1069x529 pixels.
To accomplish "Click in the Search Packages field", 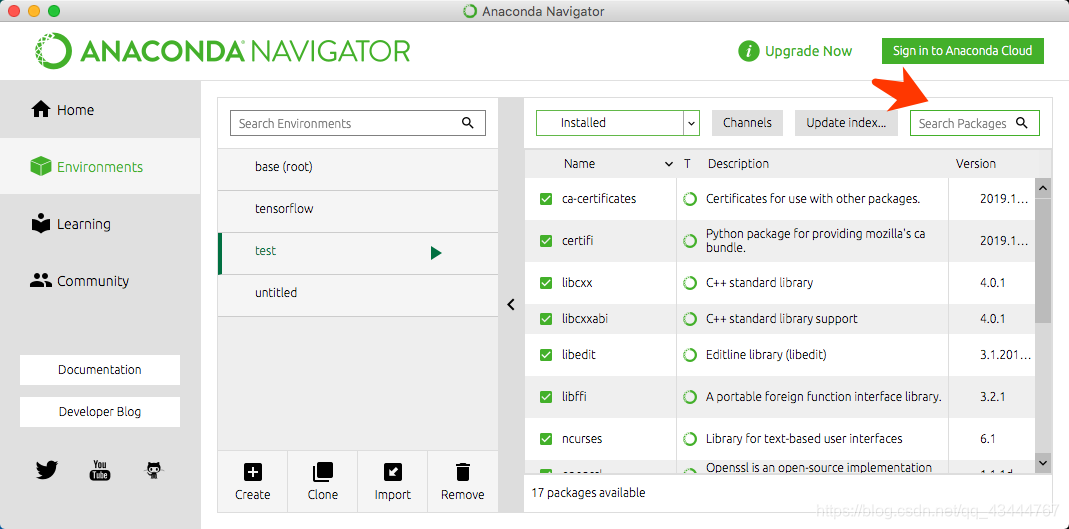I will click(975, 123).
